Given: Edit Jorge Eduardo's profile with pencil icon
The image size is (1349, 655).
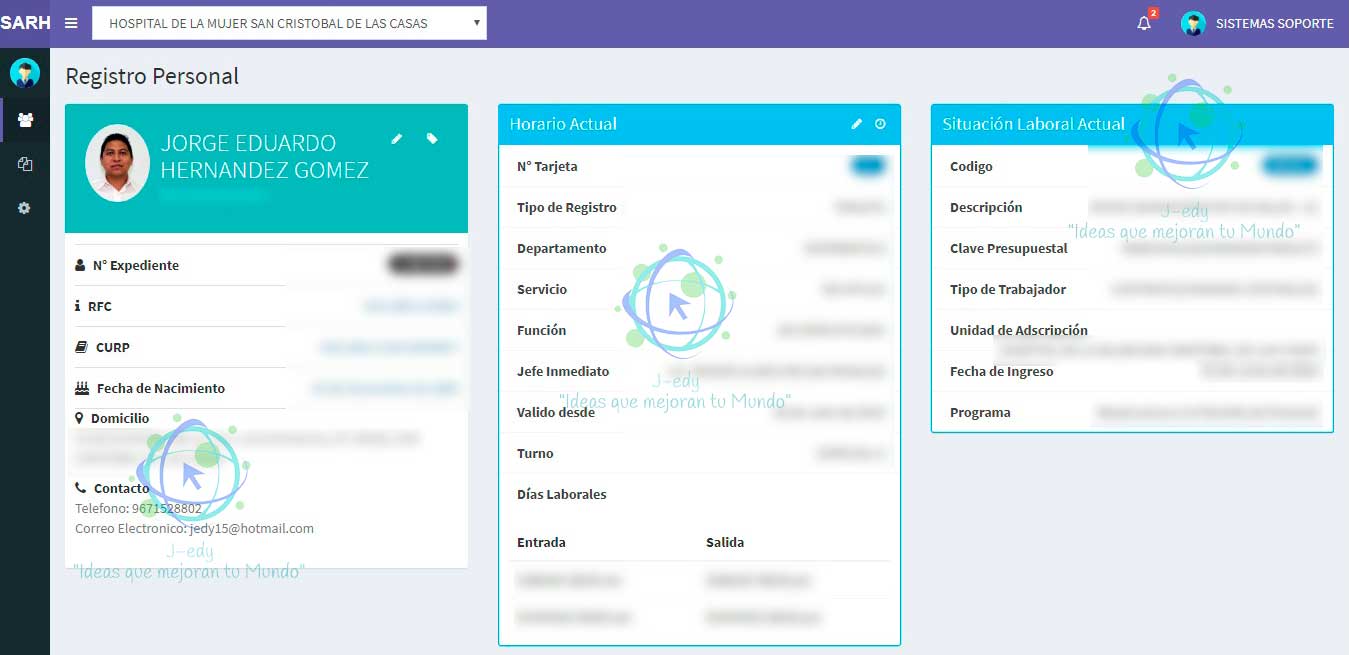Looking at the screenshot, I should tap(397, 139).
